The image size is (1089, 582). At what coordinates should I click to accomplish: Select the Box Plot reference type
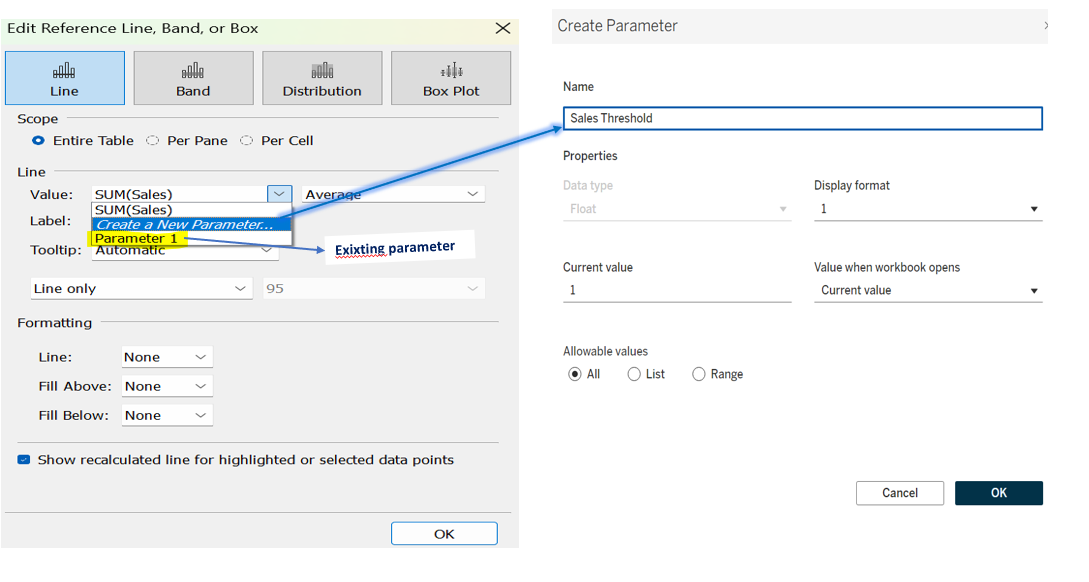(448, 77)
